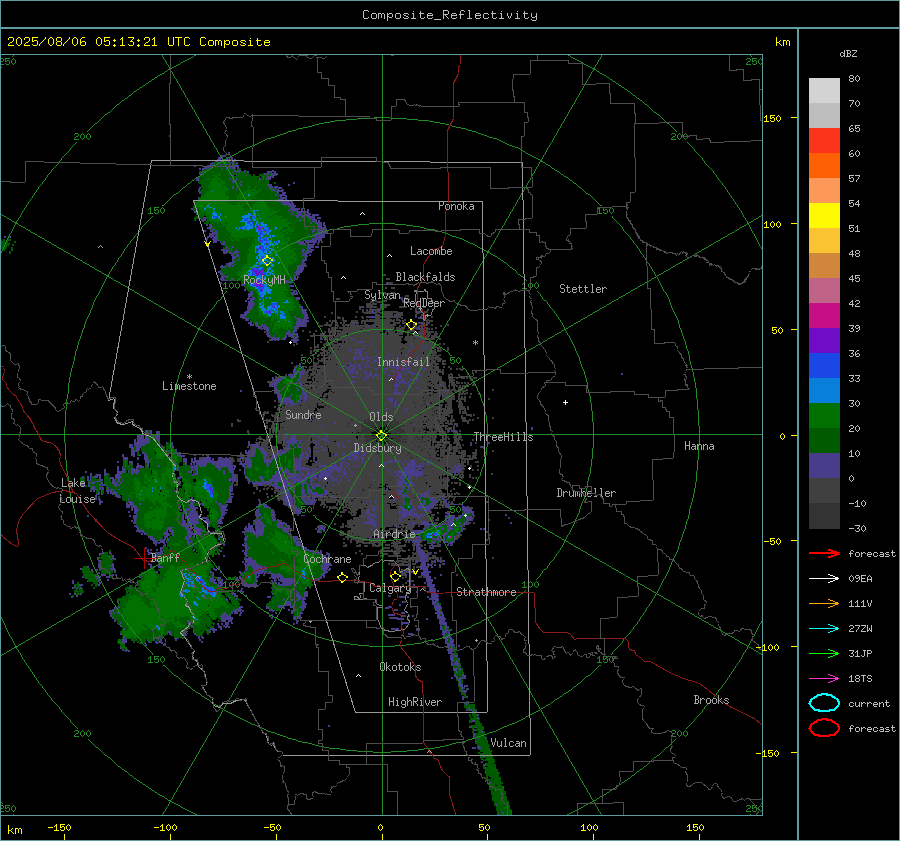Viewport: 900px width, 841px height.
Task: Select the 0 dBZ slate purple swatch
Action: (824, 466)
